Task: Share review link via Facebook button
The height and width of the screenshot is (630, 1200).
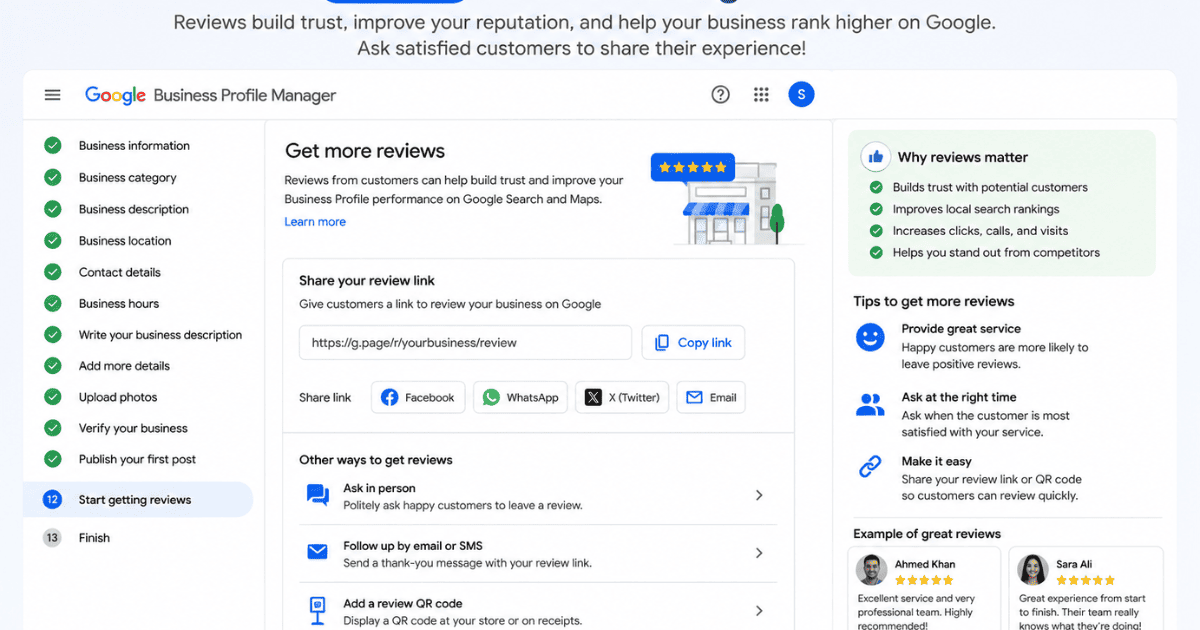Action: 419,397
